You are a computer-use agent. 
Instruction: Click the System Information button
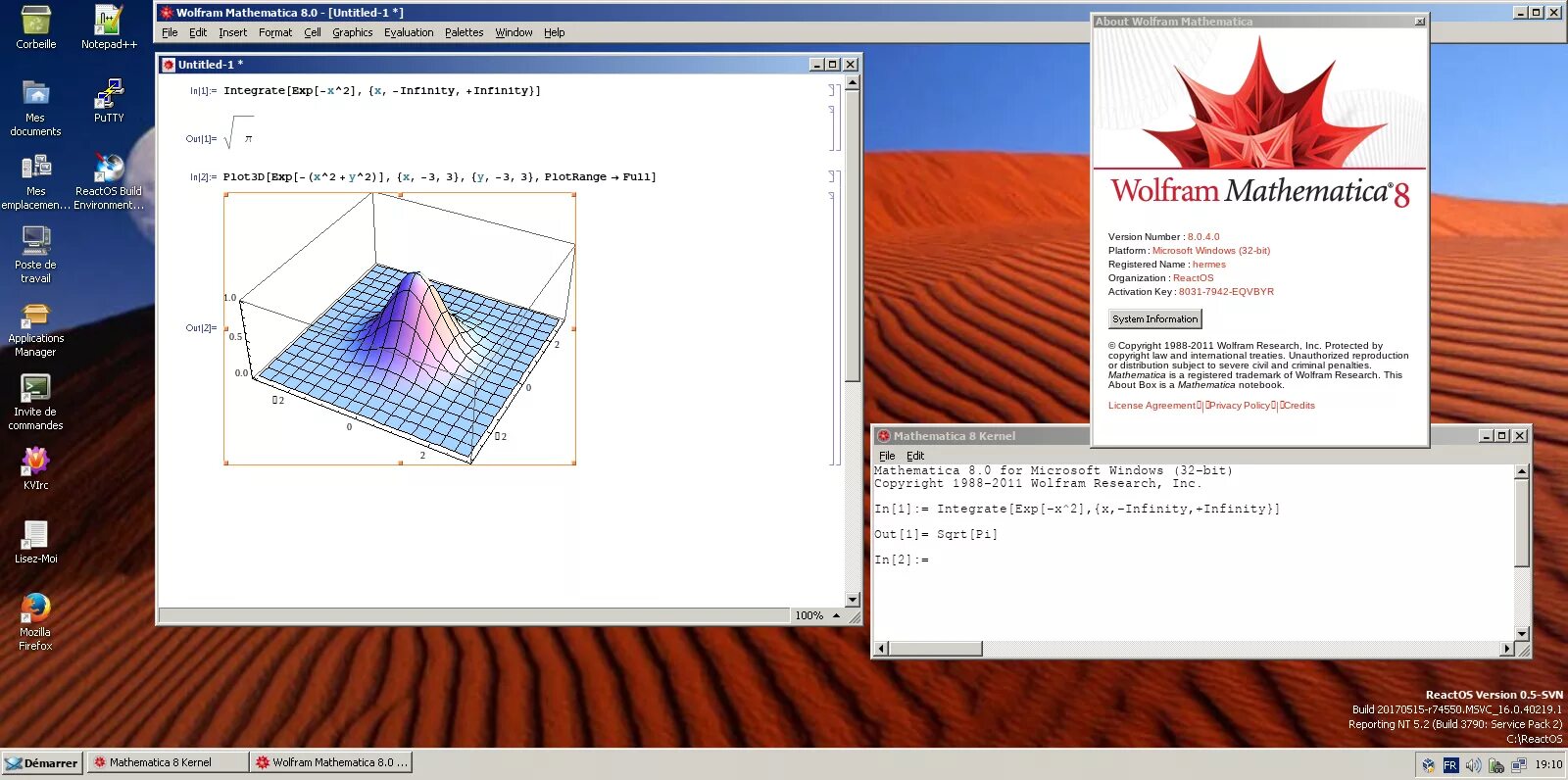[1155, 318]
